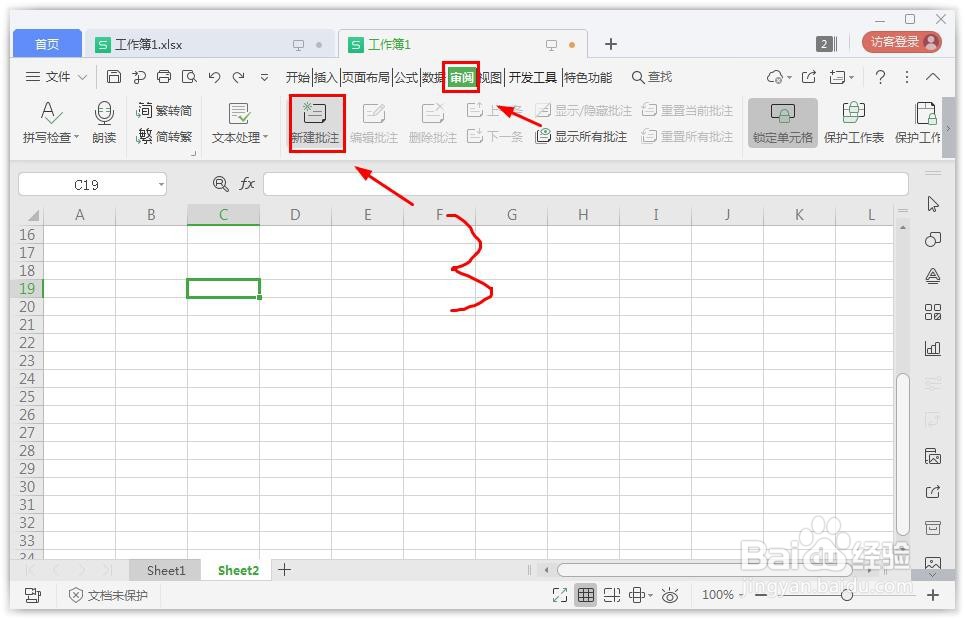Click the Print icon in the quick toolbar
Viewport: 965px width, 619px height.
click(164, 77)
